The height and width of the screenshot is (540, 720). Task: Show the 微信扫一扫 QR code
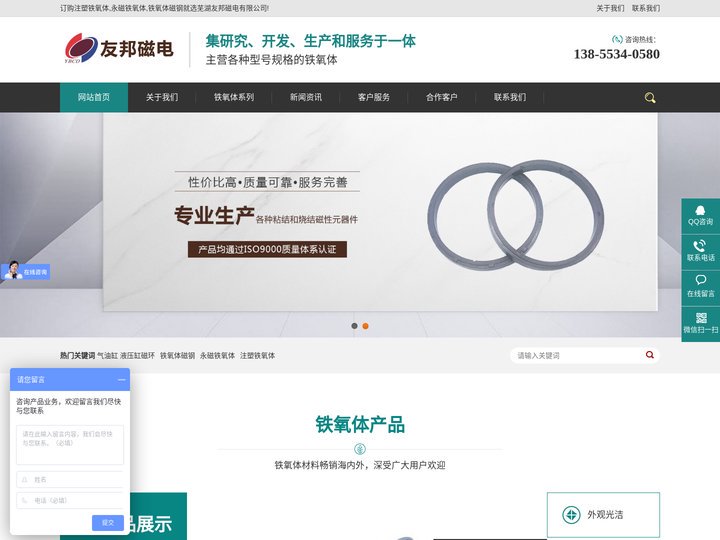[x=700, y=323]
